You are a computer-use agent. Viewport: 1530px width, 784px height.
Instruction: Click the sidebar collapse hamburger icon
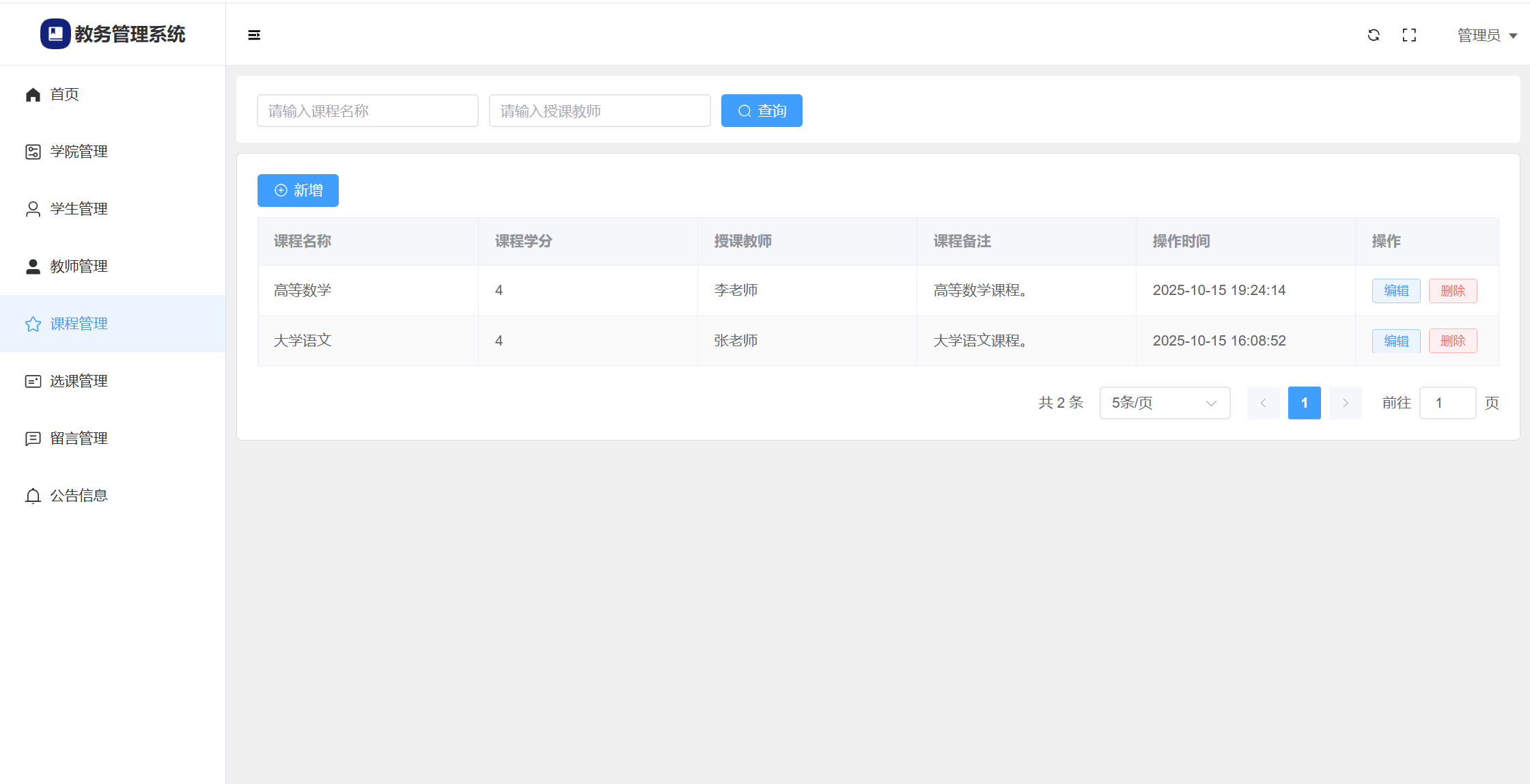[254, 35]
